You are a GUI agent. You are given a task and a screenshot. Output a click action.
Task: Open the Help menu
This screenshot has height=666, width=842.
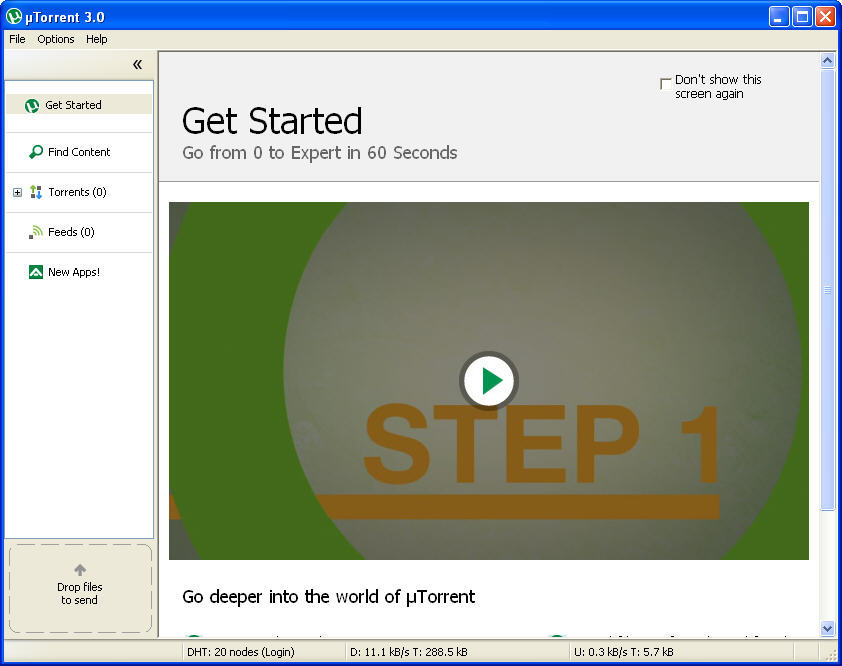pyautogui.click(x=96, y=39)
